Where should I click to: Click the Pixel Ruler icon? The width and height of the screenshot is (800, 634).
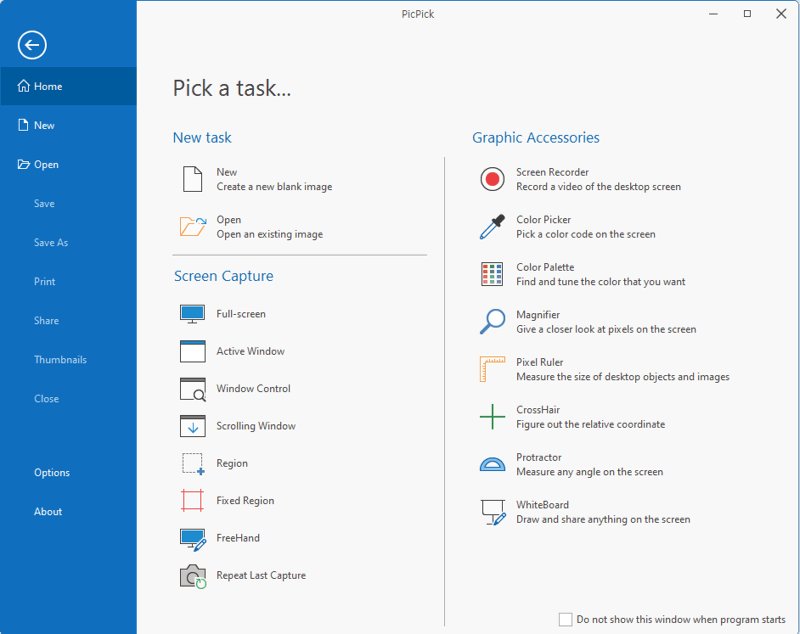click(x=492, y=369)
